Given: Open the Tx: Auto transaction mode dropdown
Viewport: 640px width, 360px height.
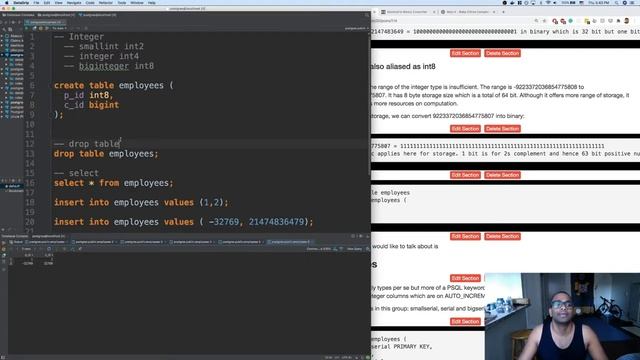Looking at the screenshot, I should click(59, 29).
